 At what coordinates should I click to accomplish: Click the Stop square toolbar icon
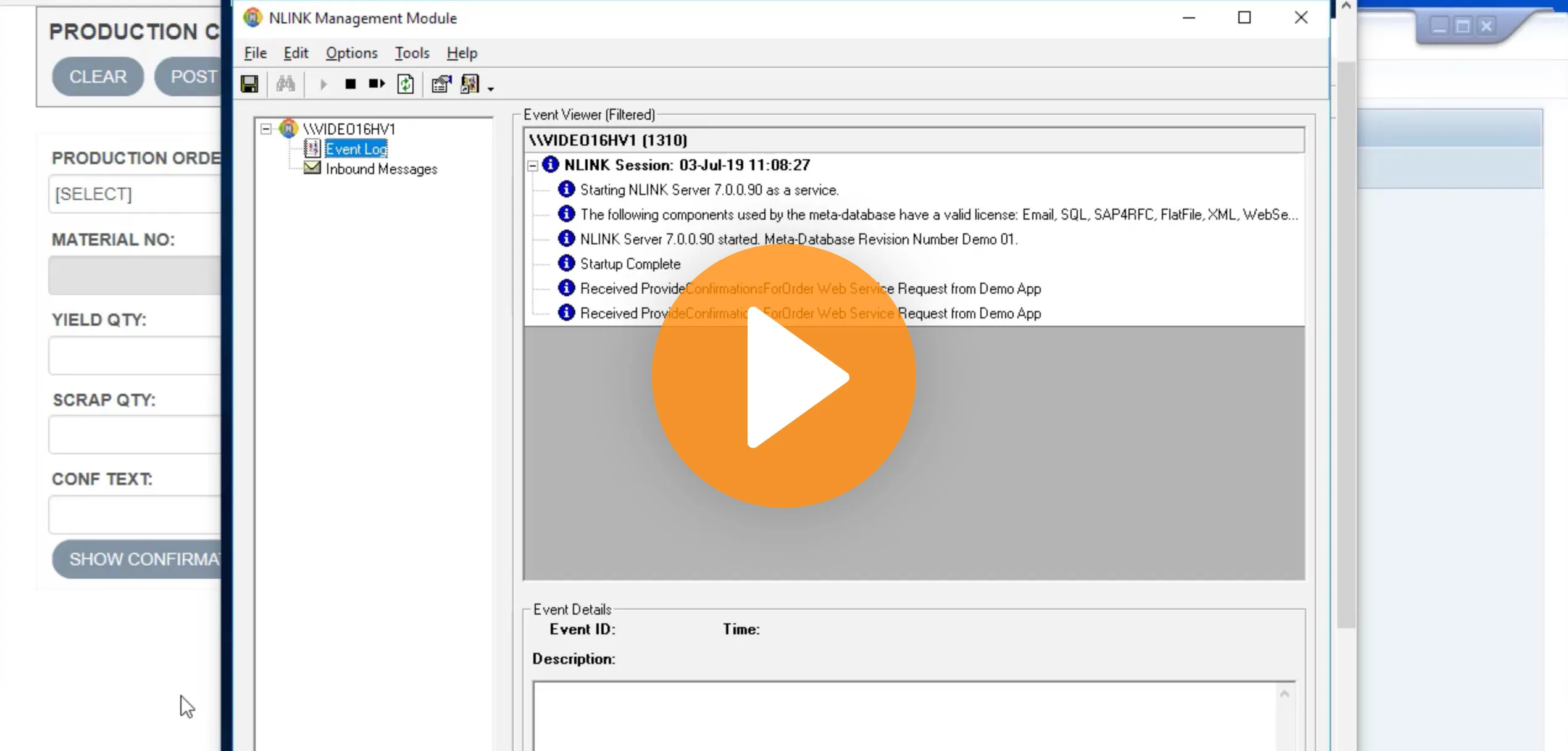click(x=350, y=84)
